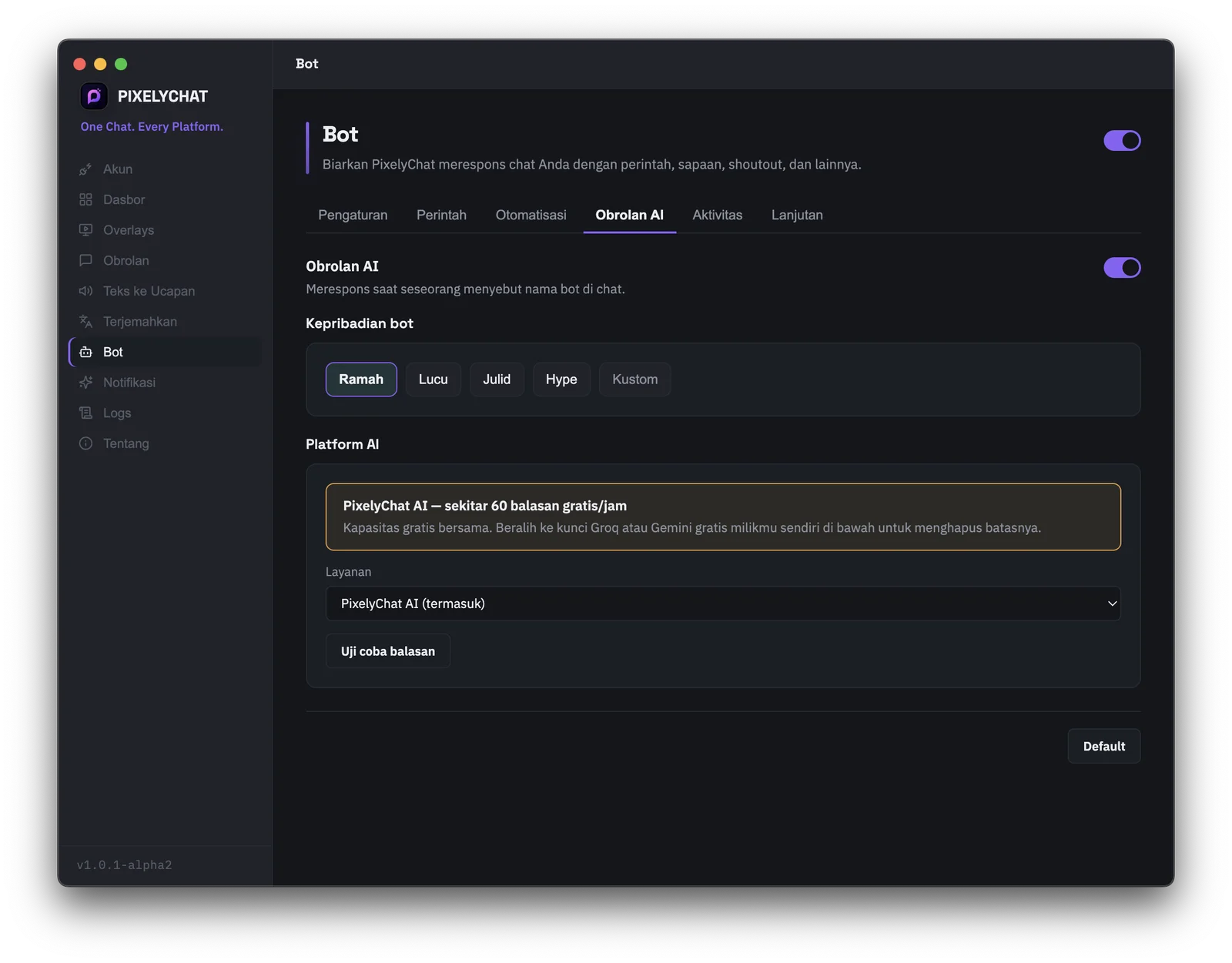
Task: Click the Notifikasi sparkle icon
Action: [x=85, y=383]
